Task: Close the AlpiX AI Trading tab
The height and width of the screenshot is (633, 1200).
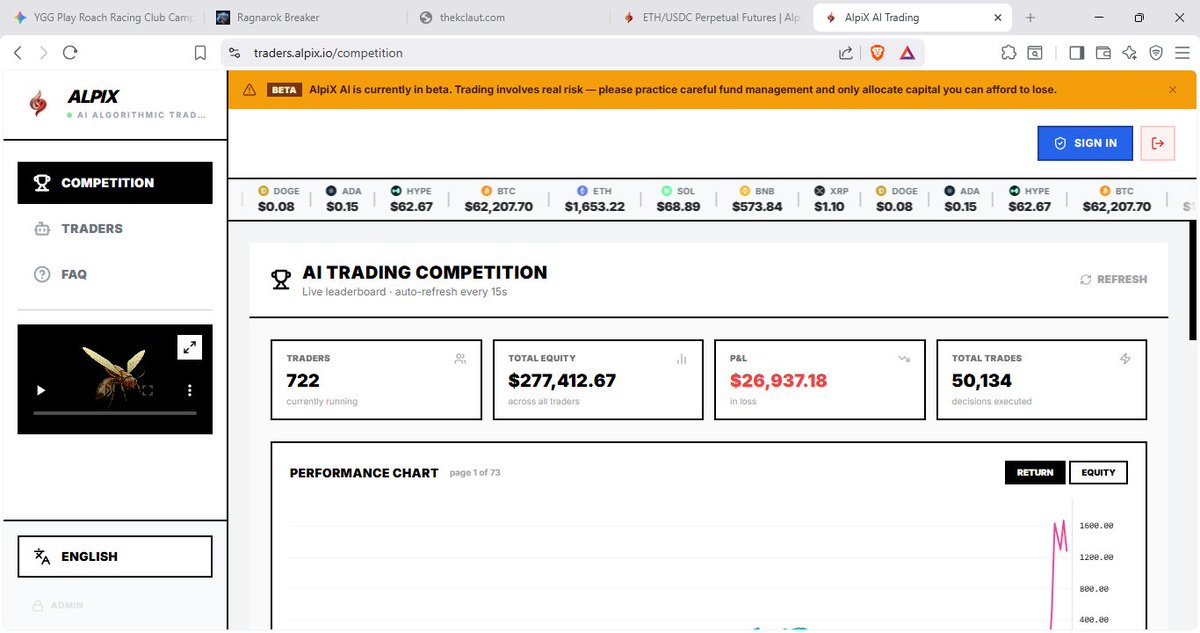Action: (997, 17)
